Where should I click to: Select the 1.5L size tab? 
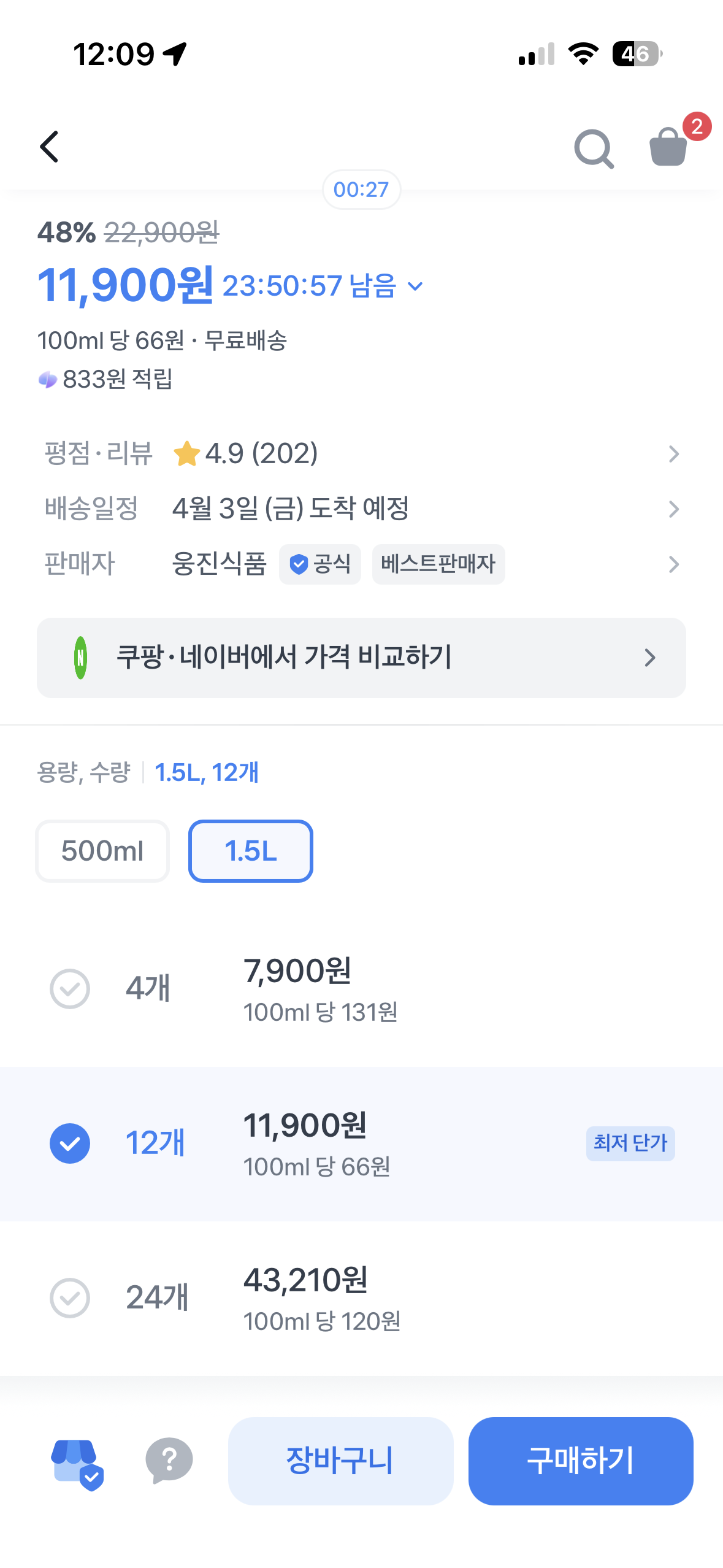pos(250,851)
